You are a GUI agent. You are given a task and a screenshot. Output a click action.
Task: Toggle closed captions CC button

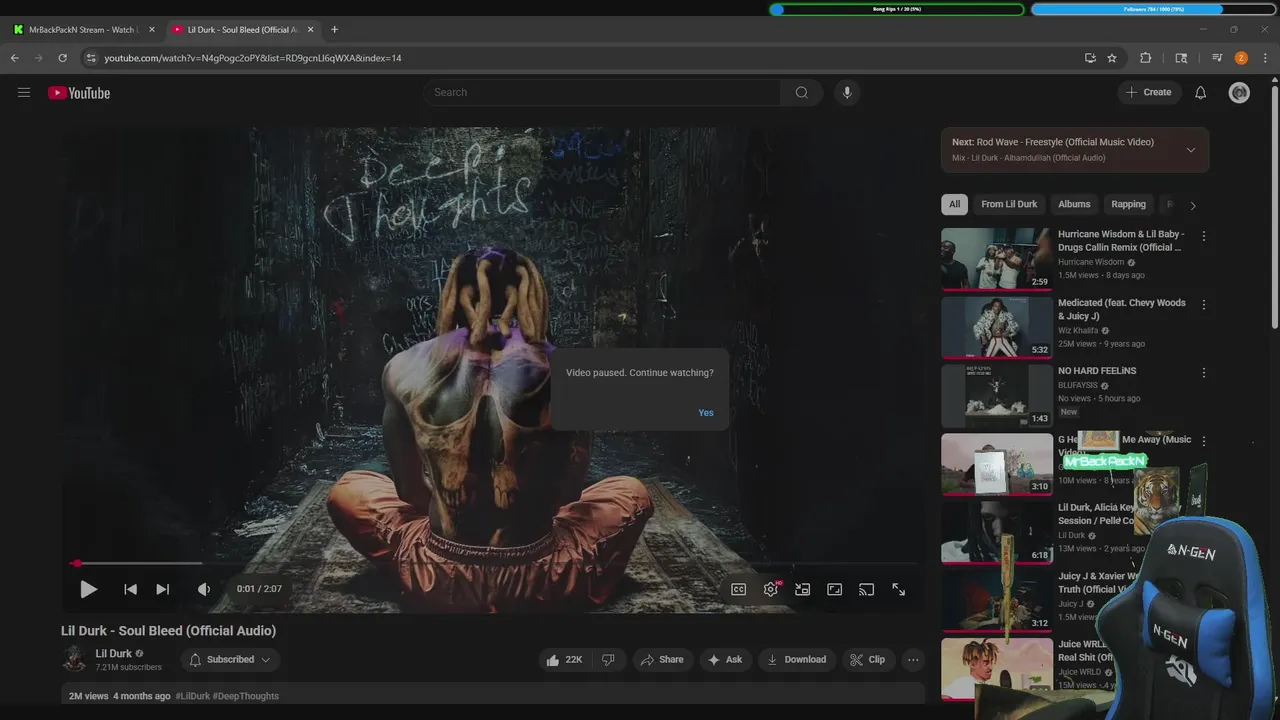click(x=739, y=590)
